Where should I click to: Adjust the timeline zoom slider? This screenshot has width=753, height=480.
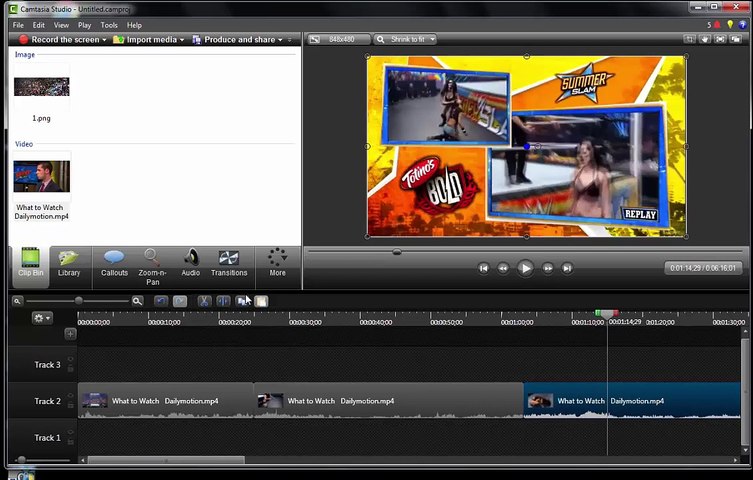[78, 301]
